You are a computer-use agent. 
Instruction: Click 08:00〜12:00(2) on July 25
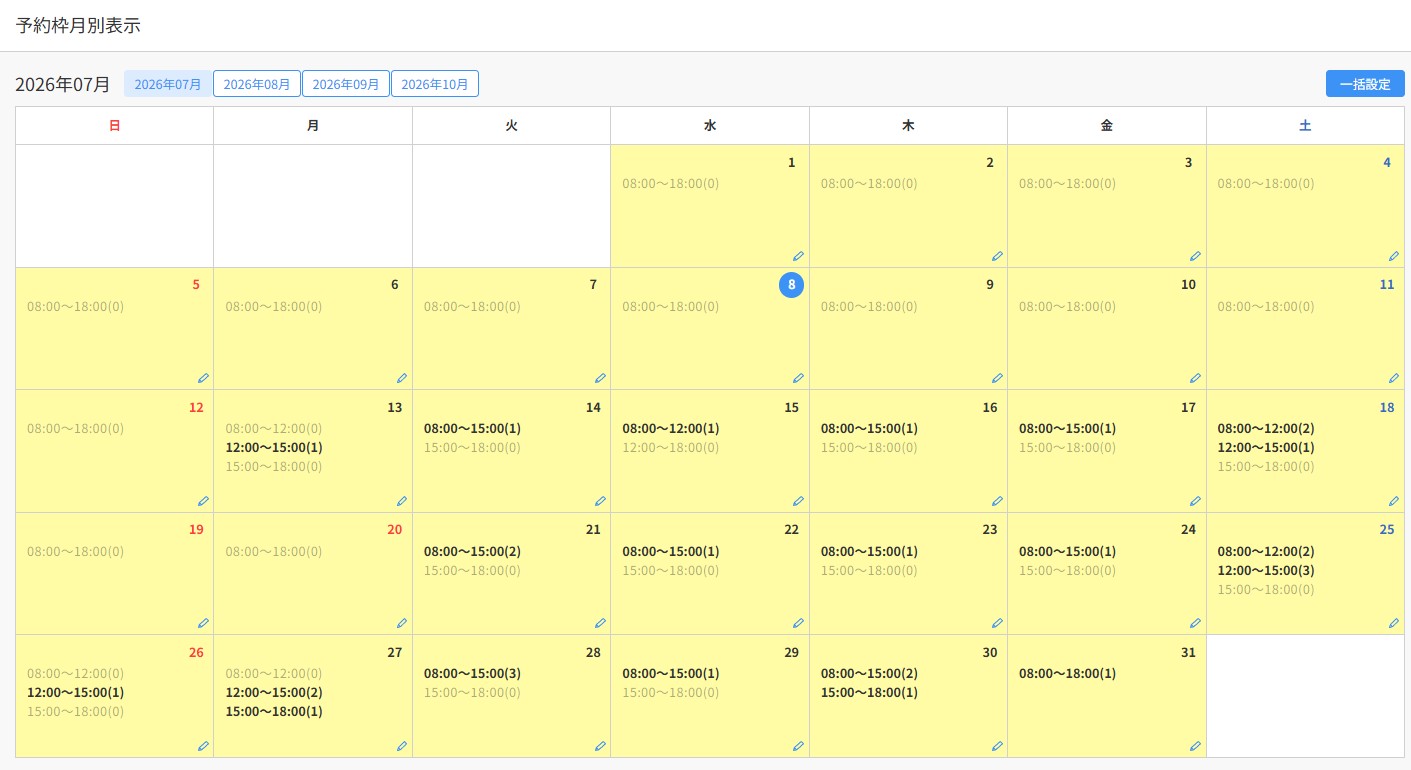click(x=1266, y=551)
